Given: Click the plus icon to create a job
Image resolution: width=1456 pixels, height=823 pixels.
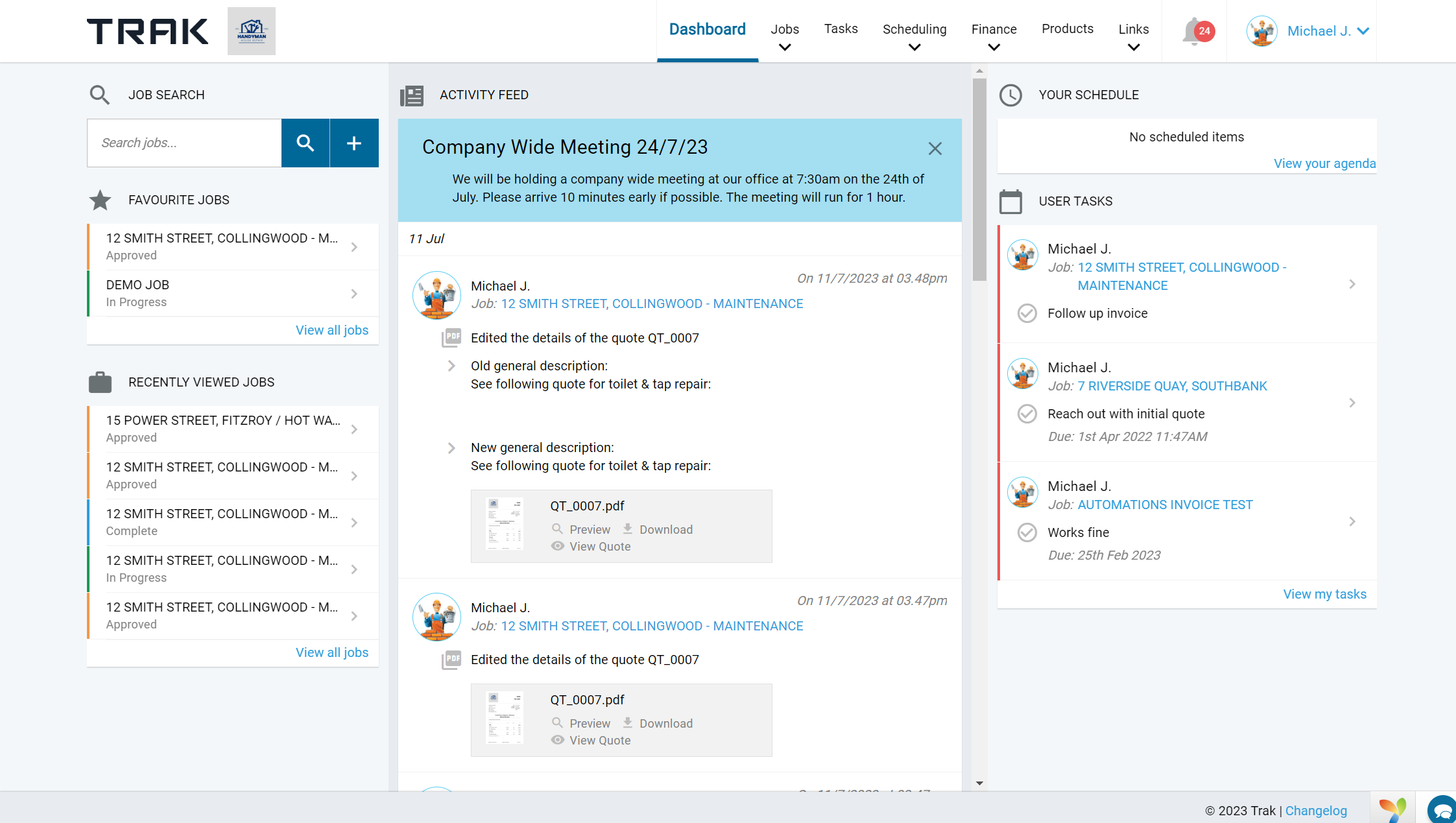Looking at the screenshot, I should (x=354, y=143).
